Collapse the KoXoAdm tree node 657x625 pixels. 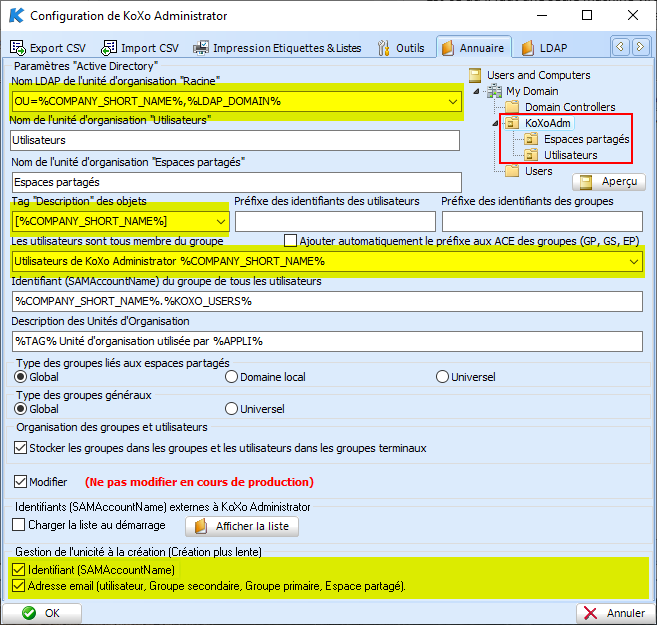pos(495,123)
